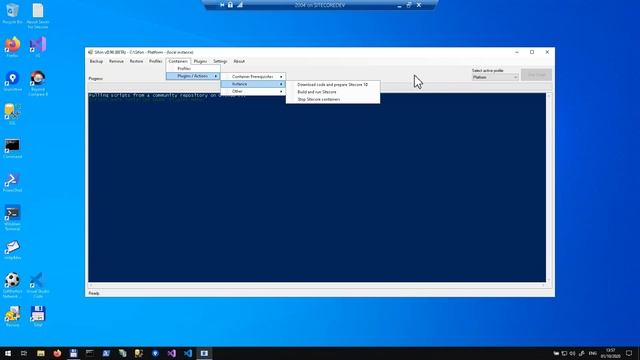Select Build and run Sitecore
Screen dimensions: 640x360
click(333, 92)
